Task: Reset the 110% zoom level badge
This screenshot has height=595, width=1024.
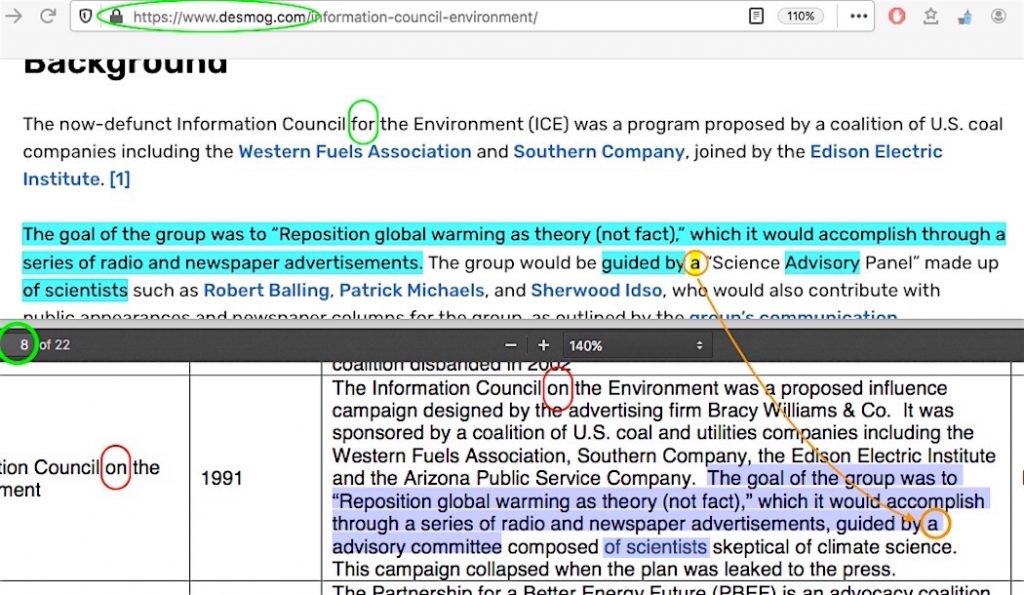Action: [800, 17]
